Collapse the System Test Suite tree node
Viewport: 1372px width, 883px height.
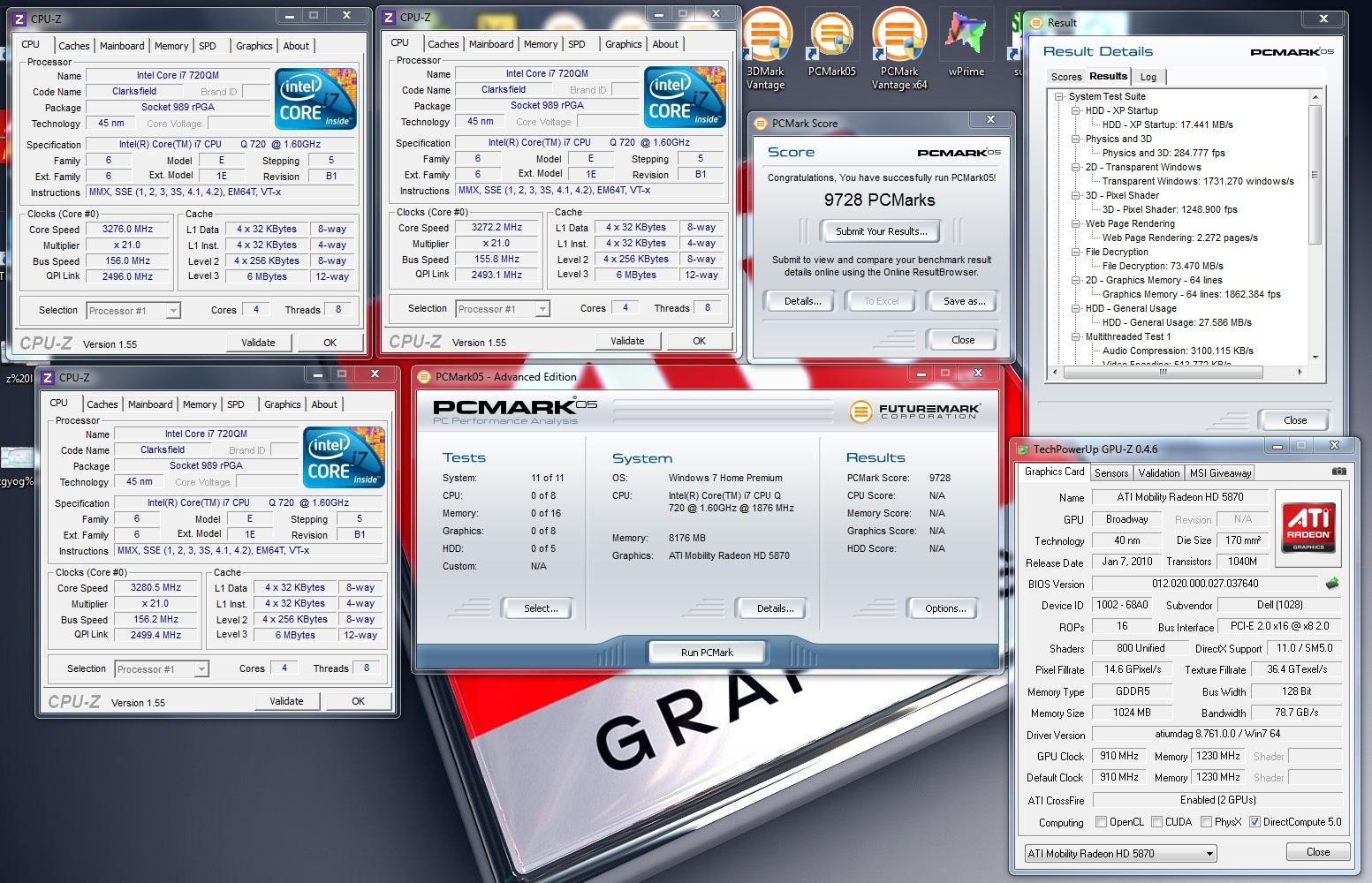pyautogui.click(x=1058, y=96)
